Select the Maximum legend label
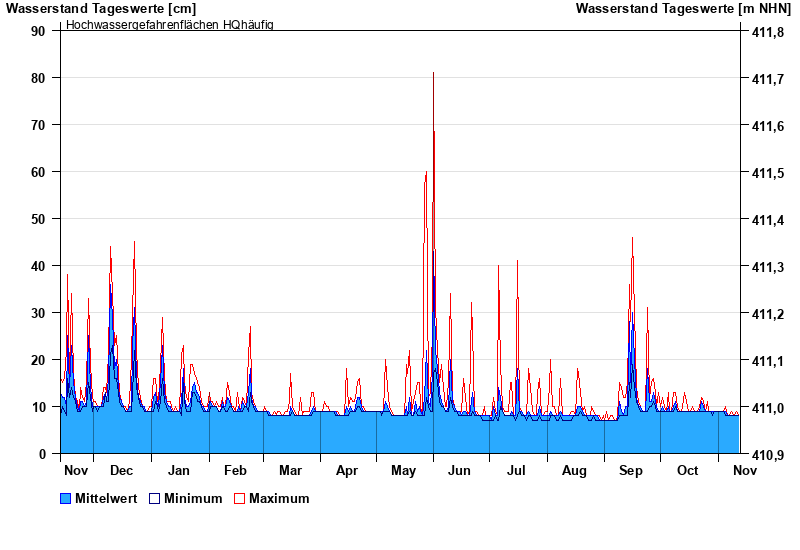800x550 pixels. tap(279, 498)
